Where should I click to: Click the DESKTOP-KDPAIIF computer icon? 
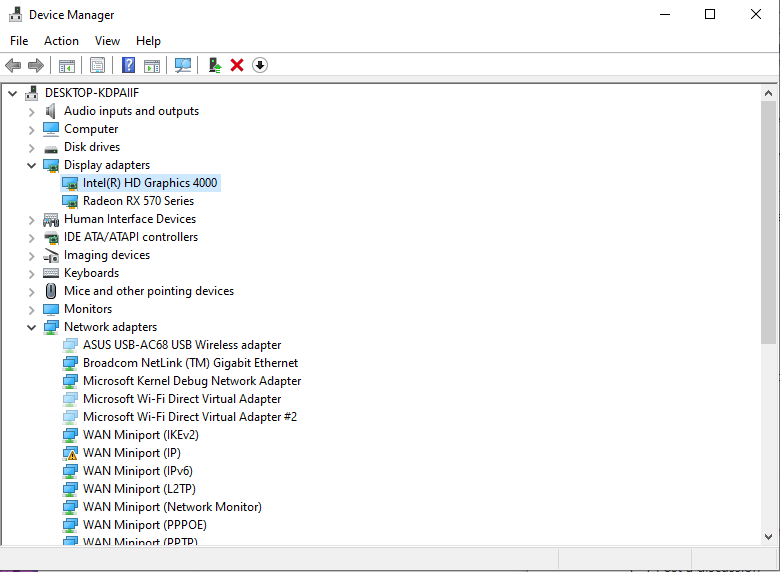tap(32, 93)
